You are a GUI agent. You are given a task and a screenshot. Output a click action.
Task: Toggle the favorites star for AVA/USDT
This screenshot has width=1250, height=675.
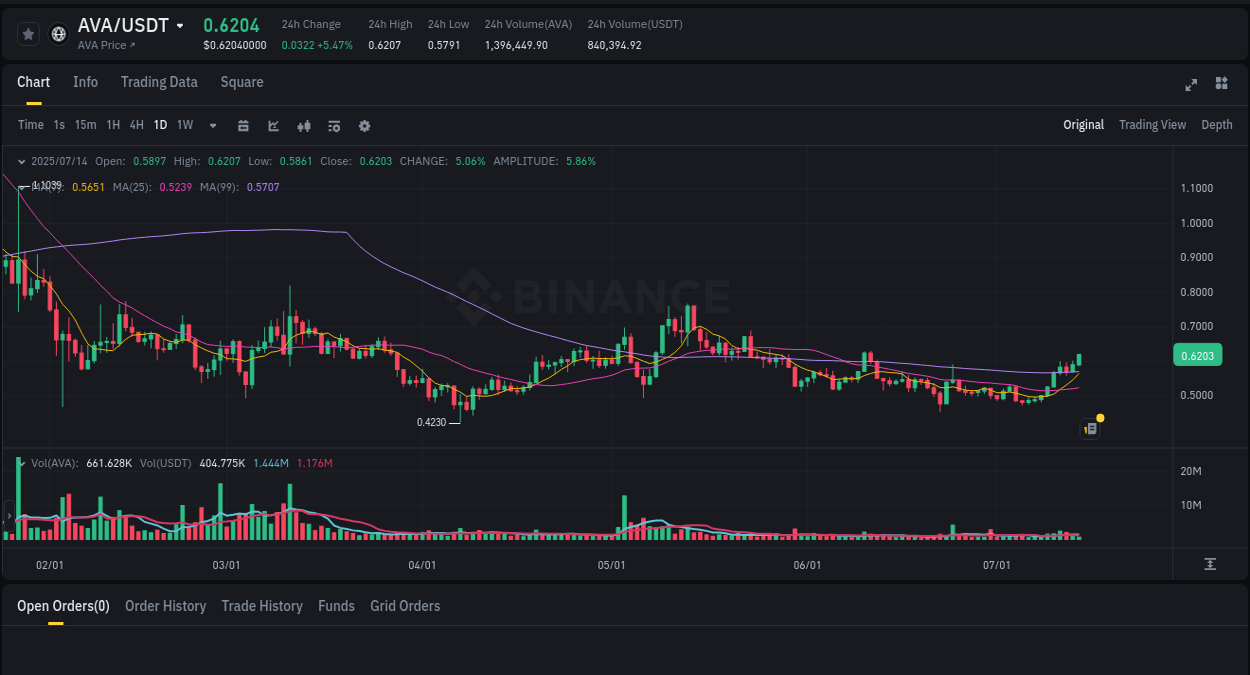point(27,32)
